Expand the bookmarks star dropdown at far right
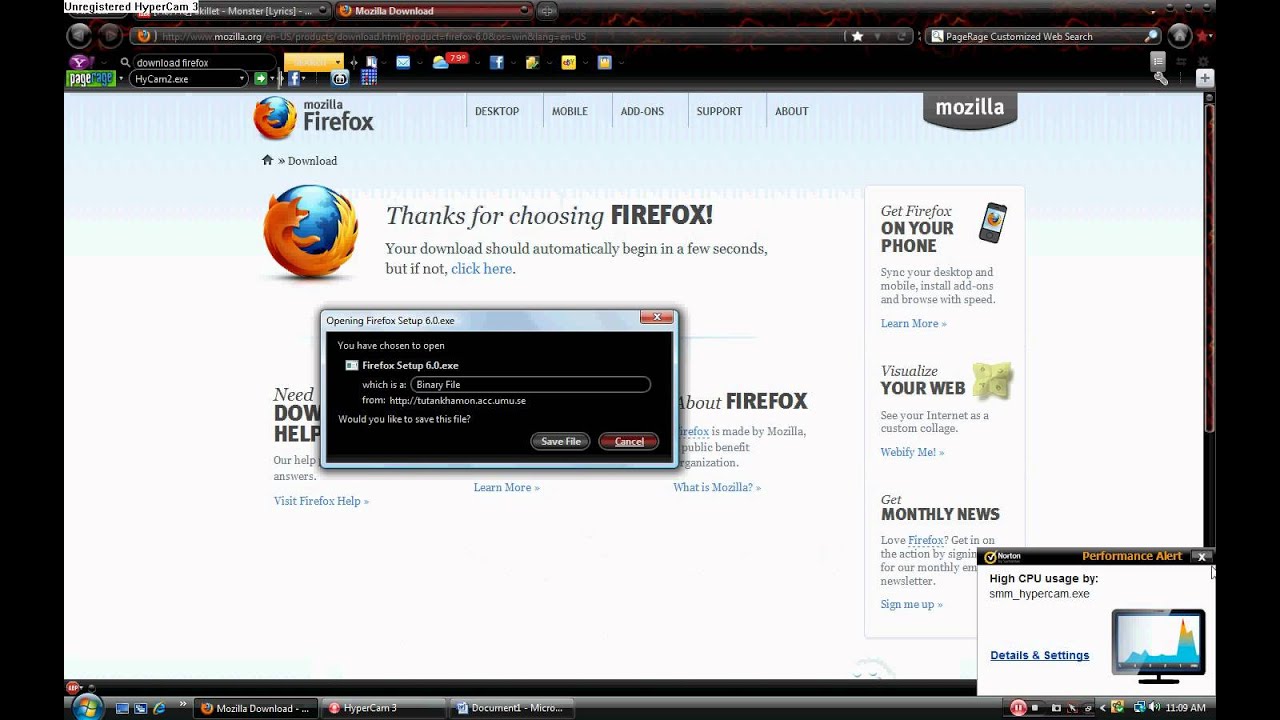 (1210, 36)
